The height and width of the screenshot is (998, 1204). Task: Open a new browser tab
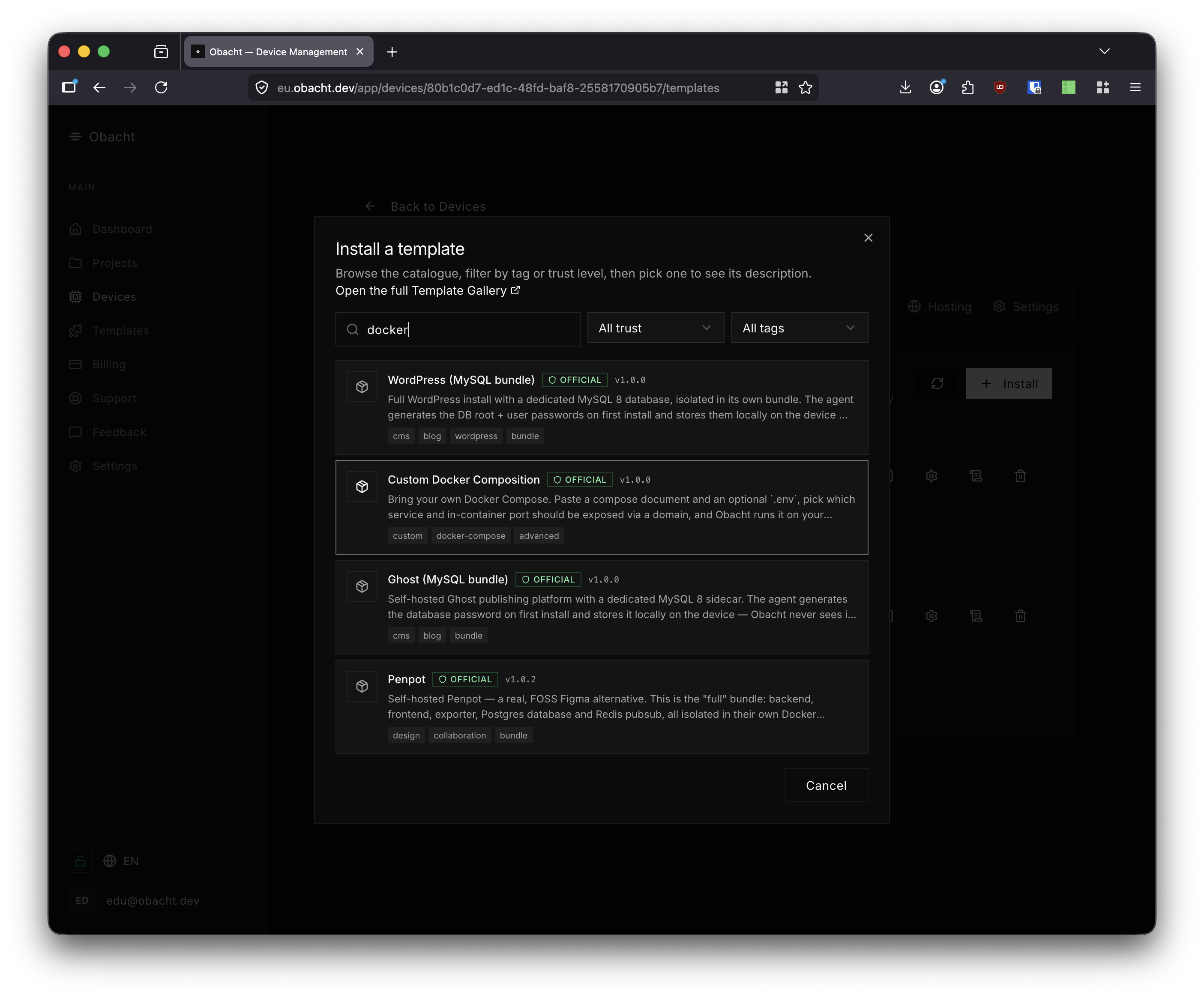(392, 51)
